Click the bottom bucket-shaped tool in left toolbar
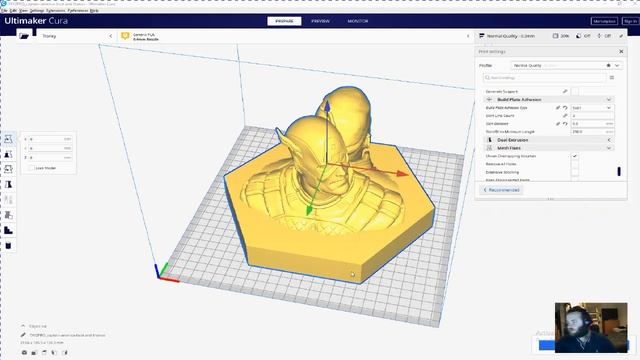This screenshot has width=640, height=360. [x=8, y=246]
